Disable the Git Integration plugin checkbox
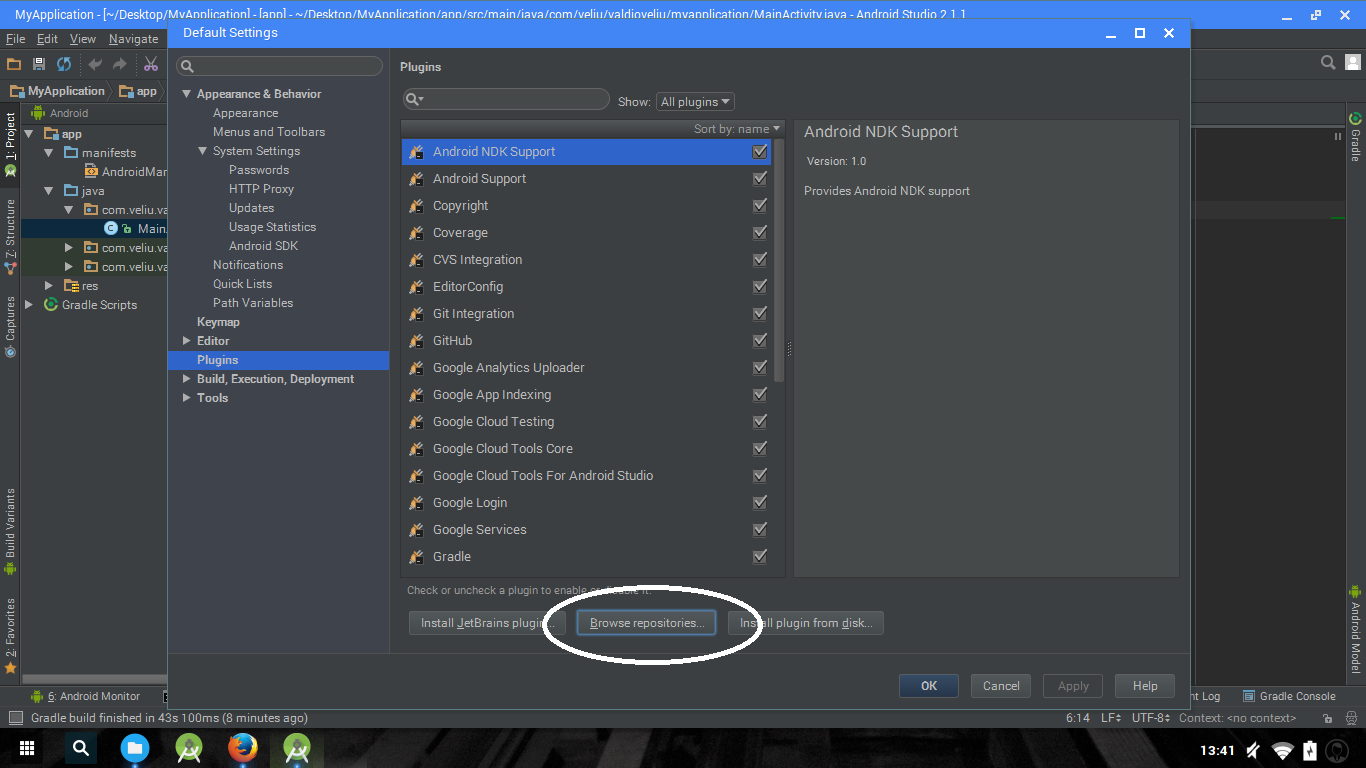Screen dimensions: 1366x768 [x=760, y=314]
